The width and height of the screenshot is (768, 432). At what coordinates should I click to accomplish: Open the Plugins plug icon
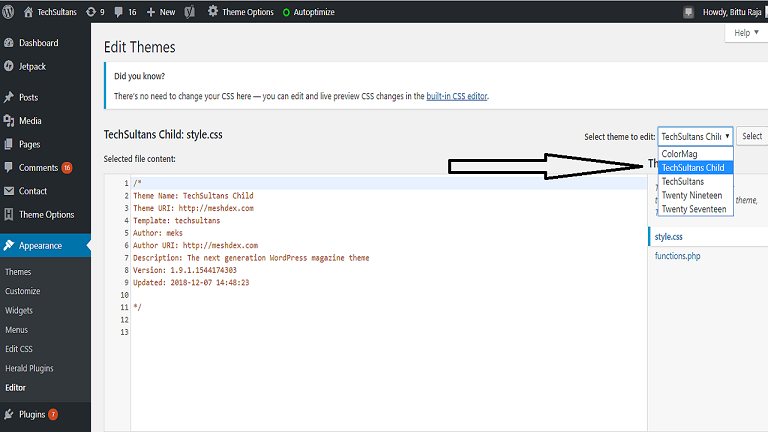(9, 414)
